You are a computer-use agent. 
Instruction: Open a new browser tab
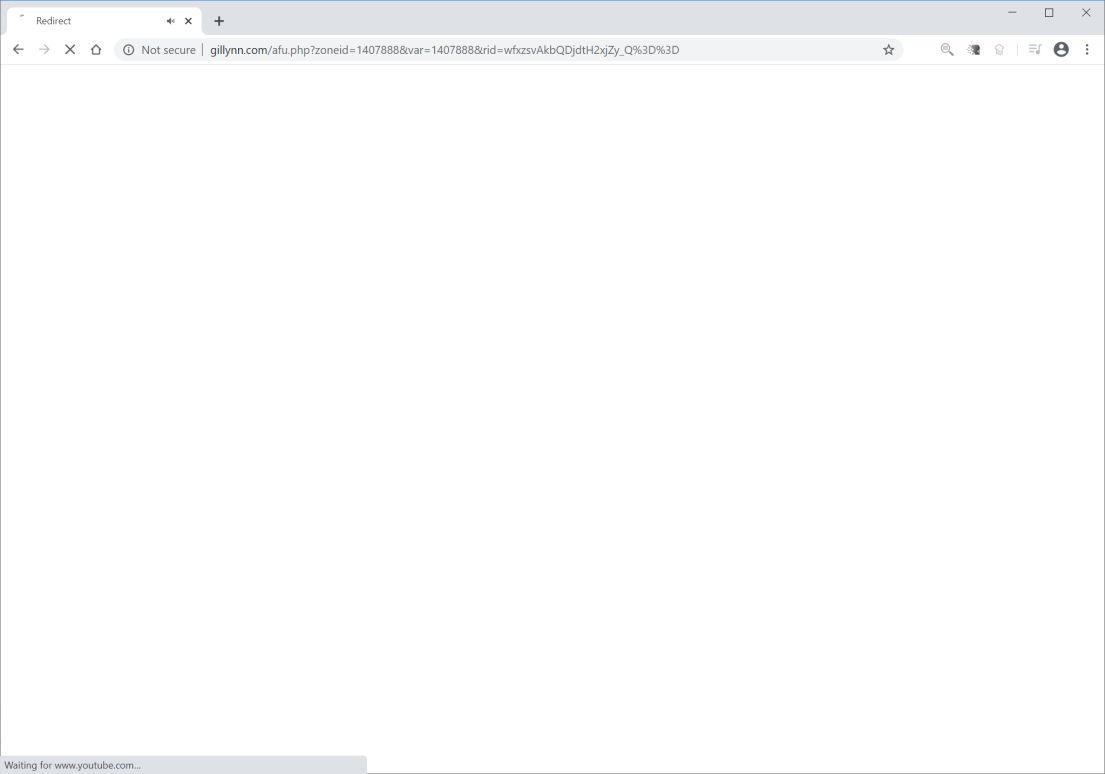click(219, 20)
